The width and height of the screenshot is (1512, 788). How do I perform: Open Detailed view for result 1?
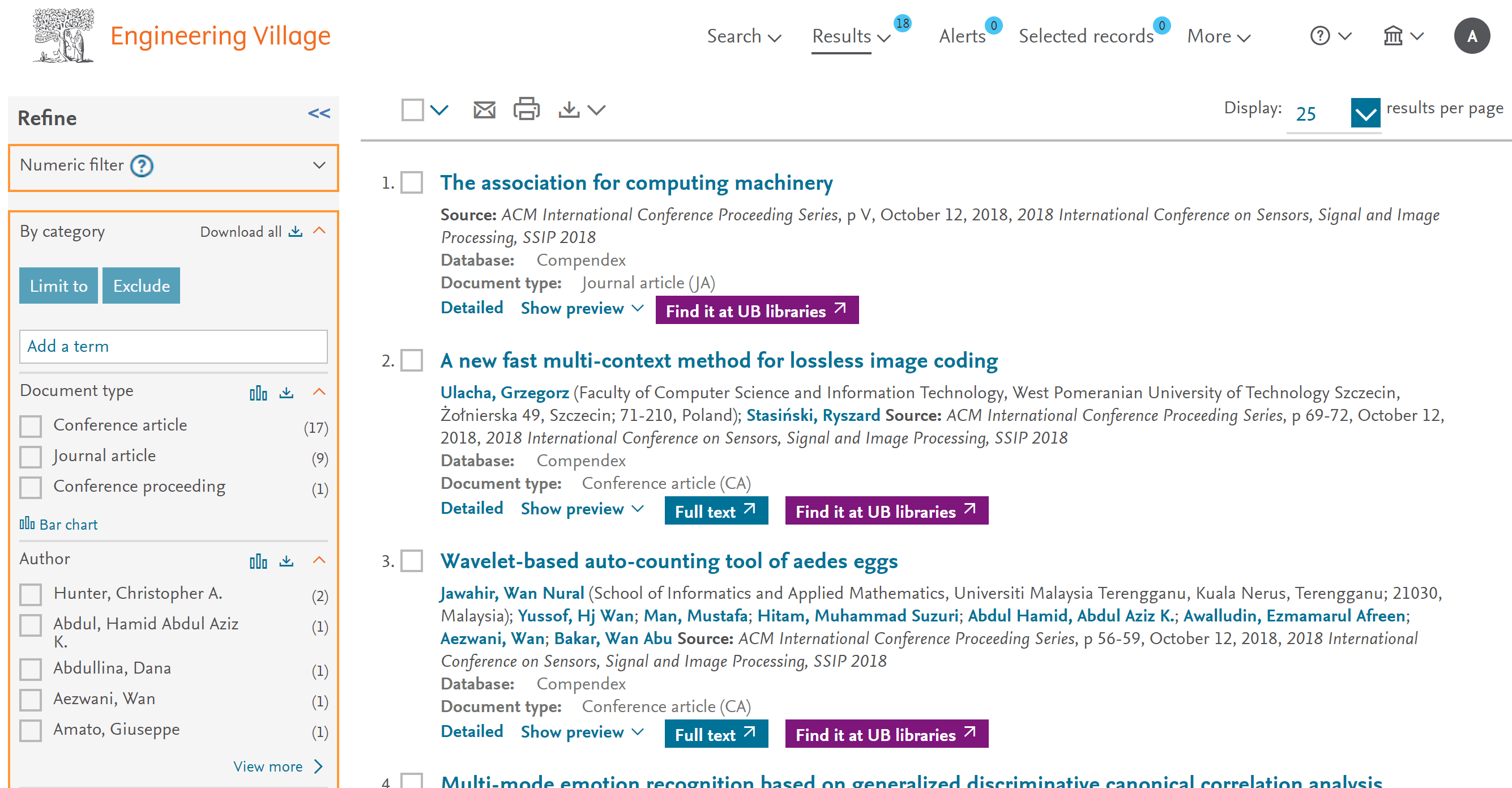472,308
